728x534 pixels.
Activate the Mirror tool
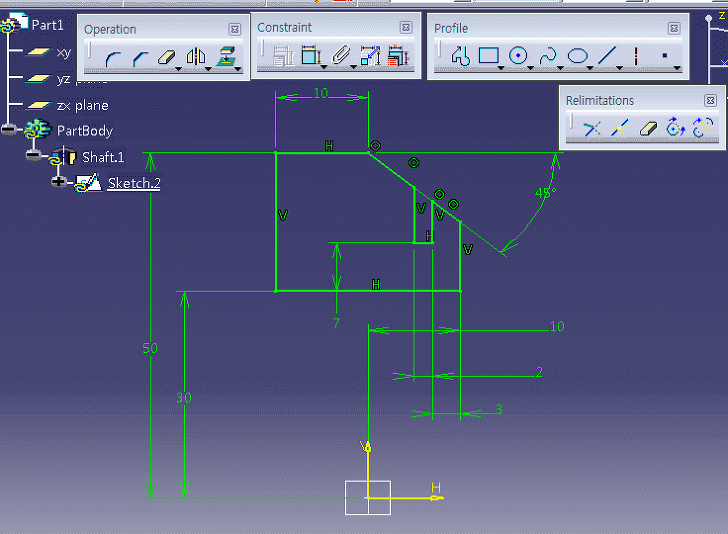(x=196, y=57)
